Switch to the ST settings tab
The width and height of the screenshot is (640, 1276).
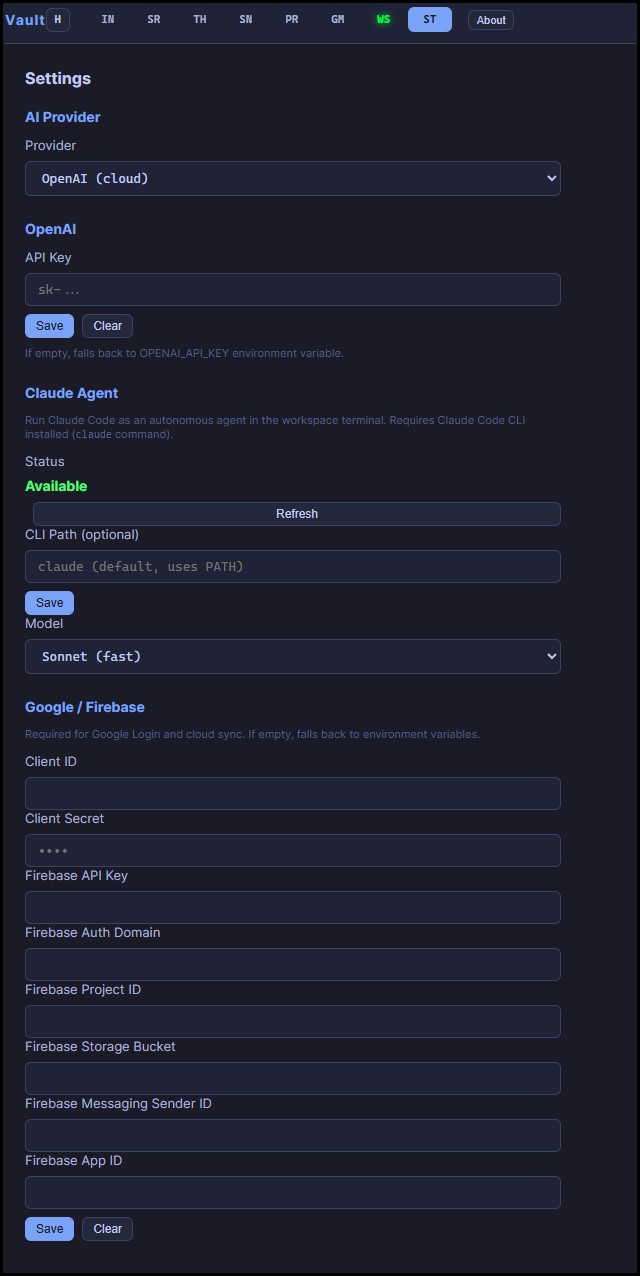pyautogui.click(x=429, y=19)
